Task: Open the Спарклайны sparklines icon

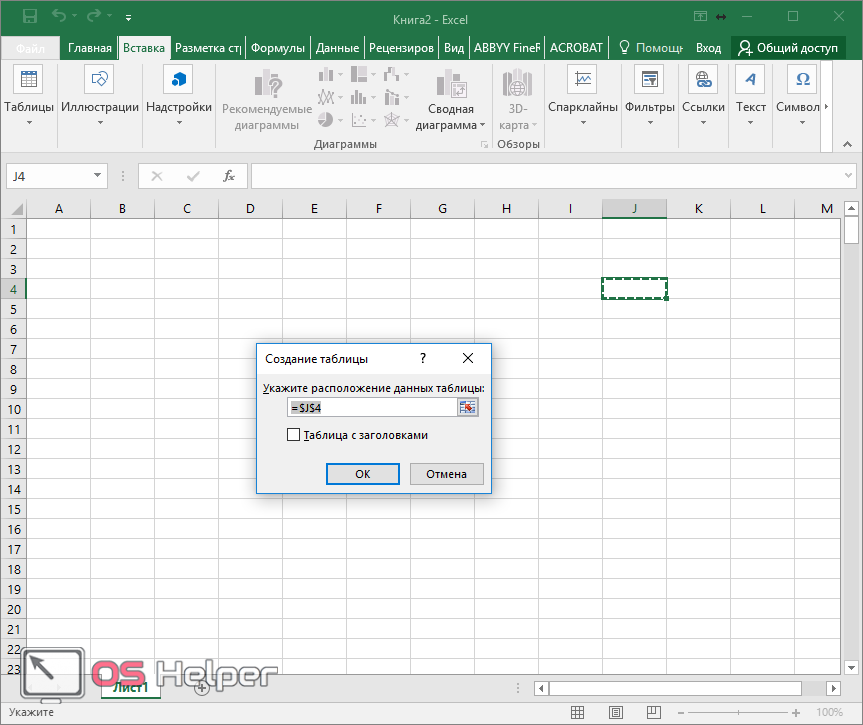Action: point(582,80)
